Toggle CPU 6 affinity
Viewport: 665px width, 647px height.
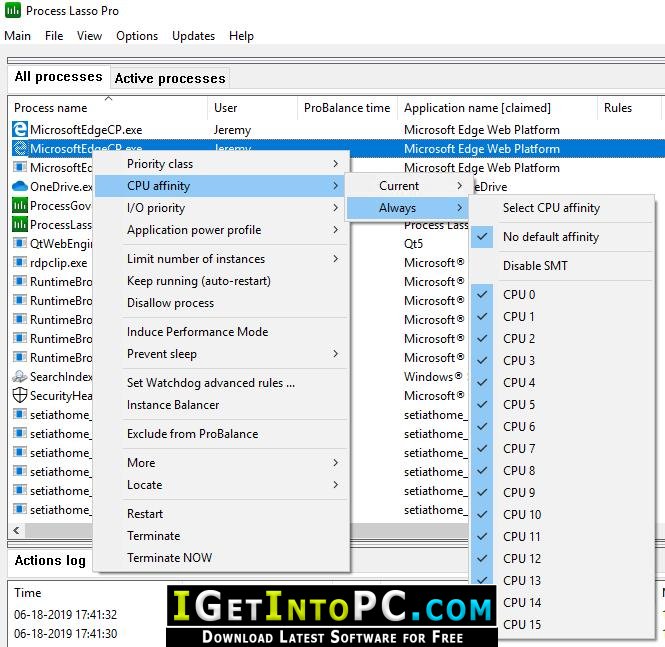click(x=562, y=427)
